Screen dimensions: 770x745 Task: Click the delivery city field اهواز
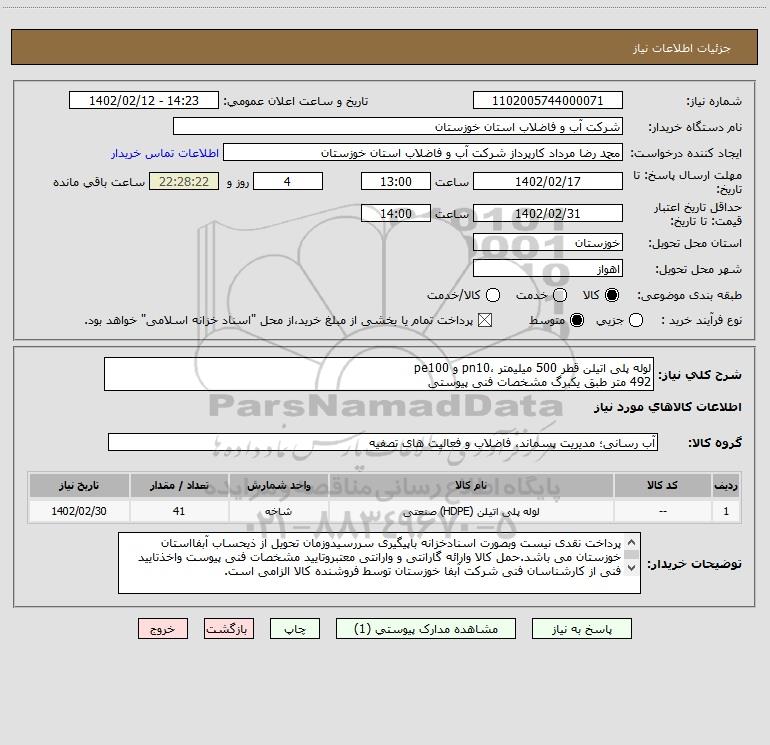[548, 269]
